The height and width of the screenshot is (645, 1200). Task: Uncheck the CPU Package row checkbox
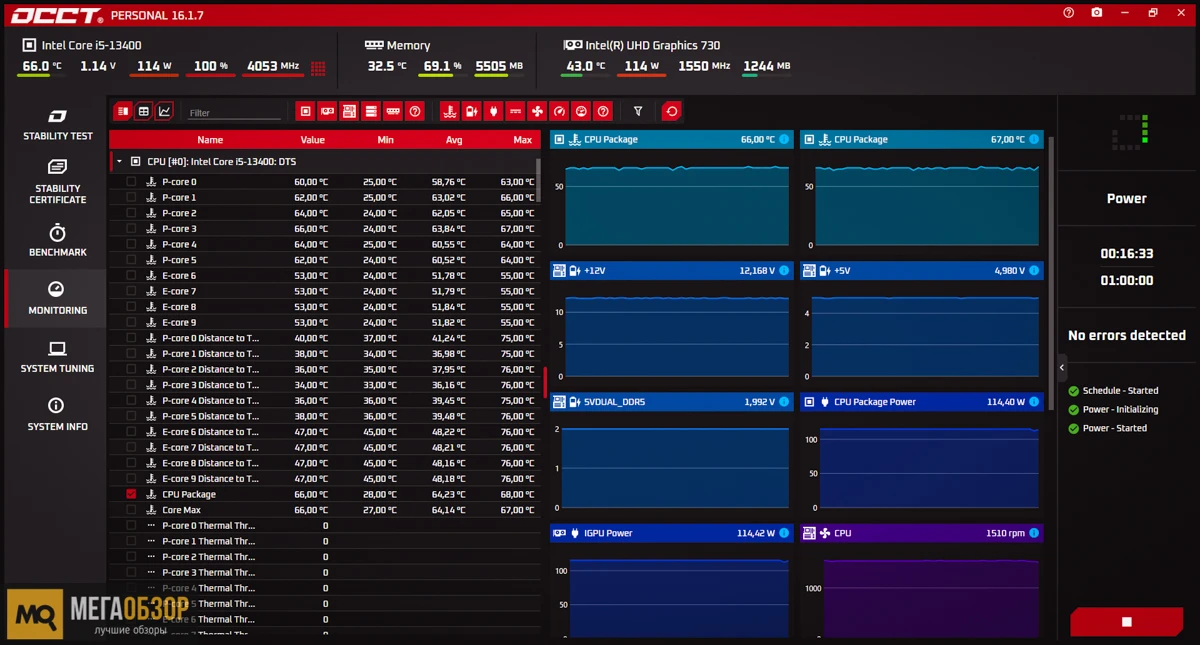click(x=131, y=494)
